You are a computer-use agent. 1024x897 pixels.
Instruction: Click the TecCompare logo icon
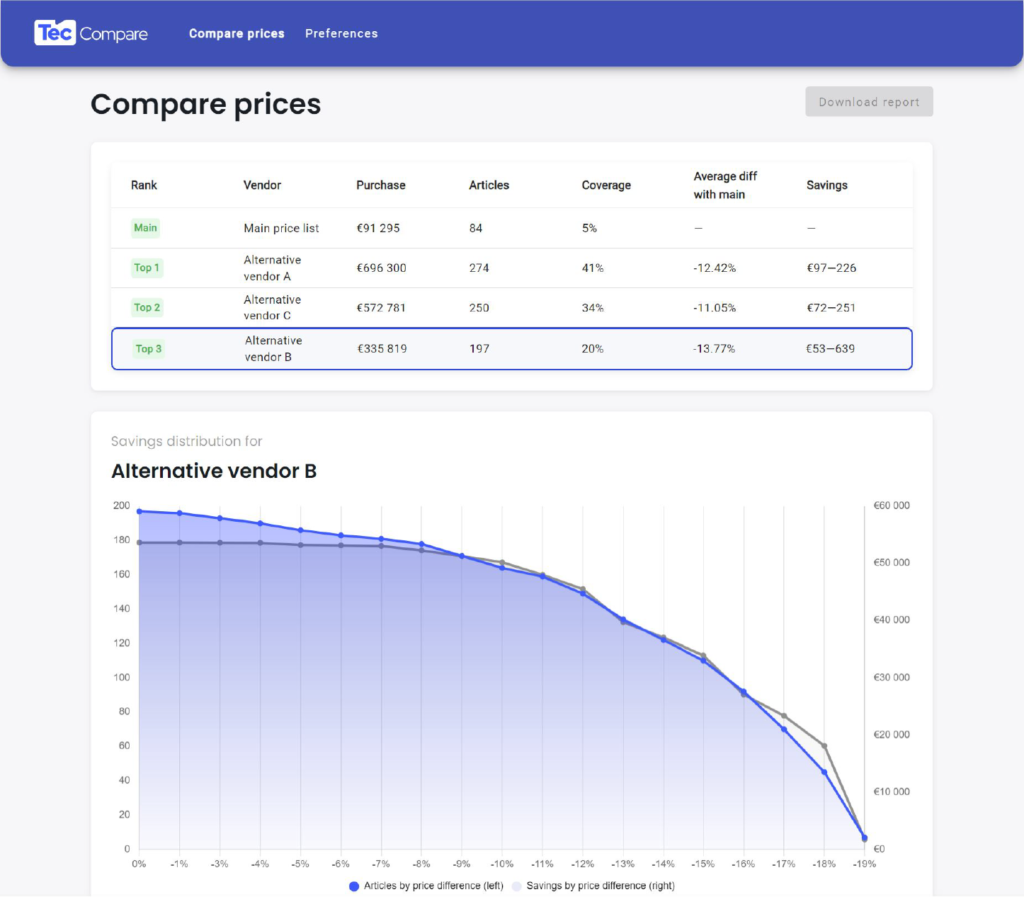coord(55,31)
